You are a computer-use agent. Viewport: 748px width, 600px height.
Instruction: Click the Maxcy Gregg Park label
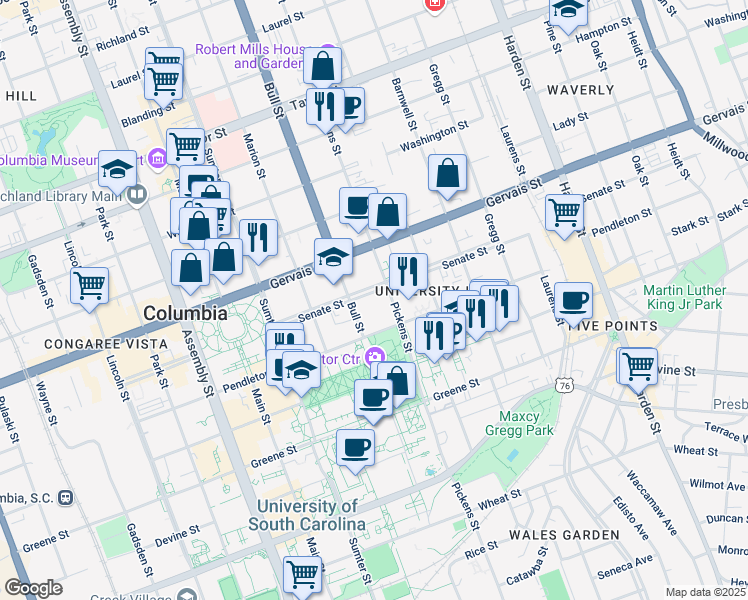click(519, 423)
